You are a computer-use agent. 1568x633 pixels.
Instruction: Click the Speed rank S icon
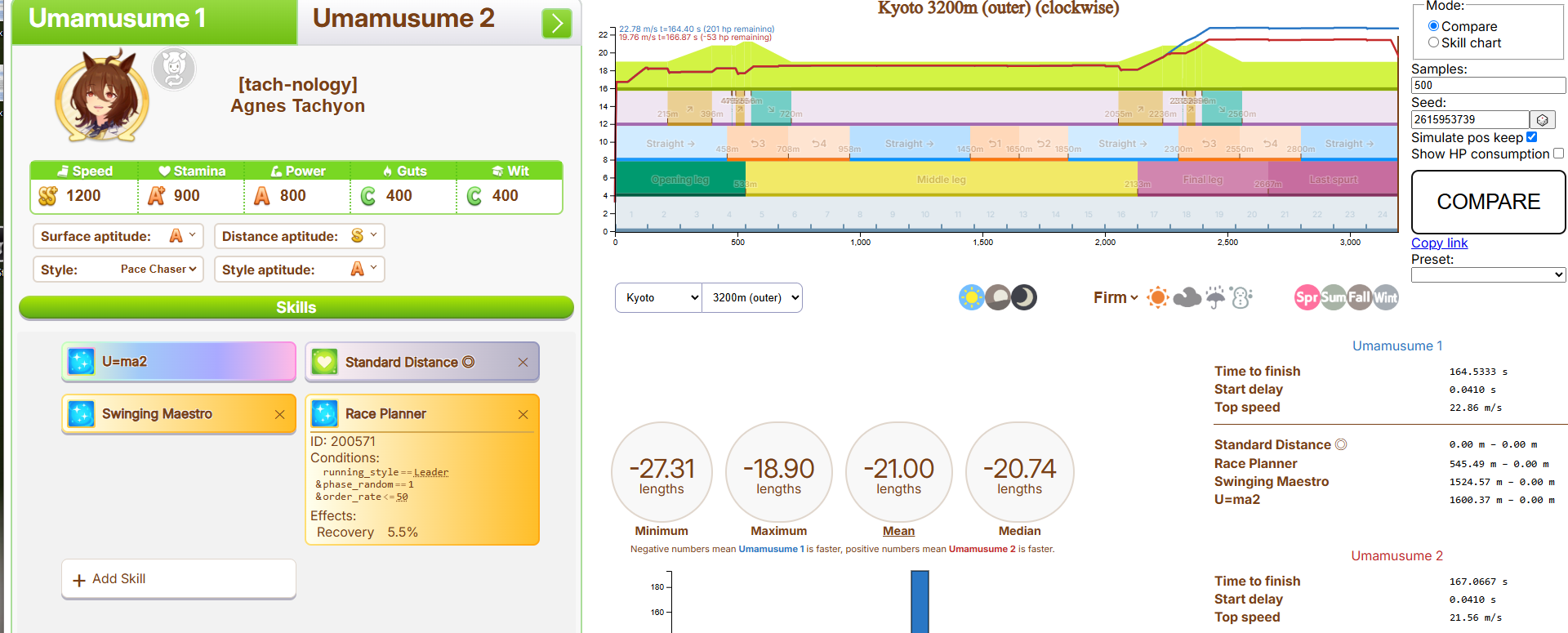[48, 196]
